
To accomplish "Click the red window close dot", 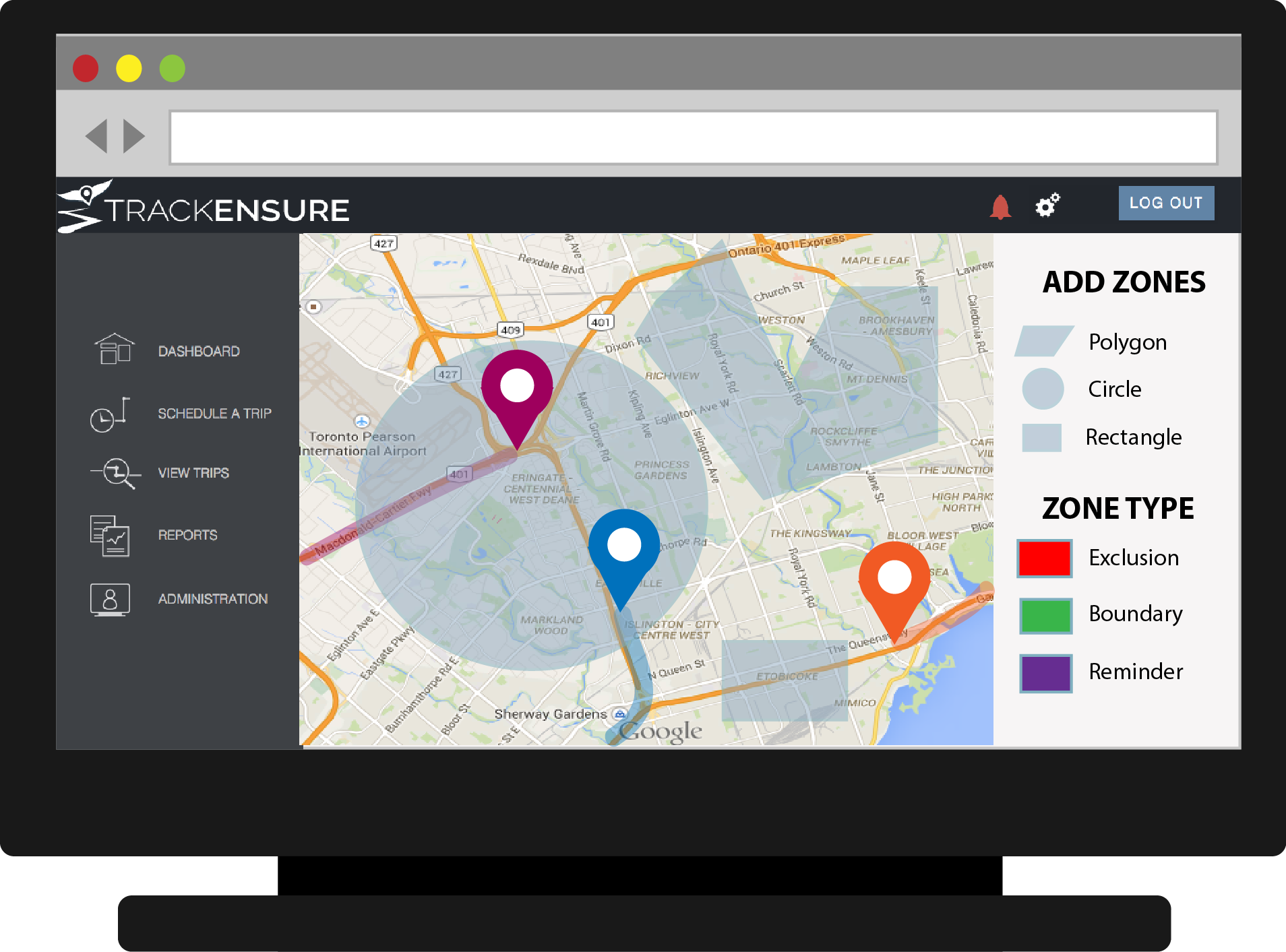I will pos(86,68).
